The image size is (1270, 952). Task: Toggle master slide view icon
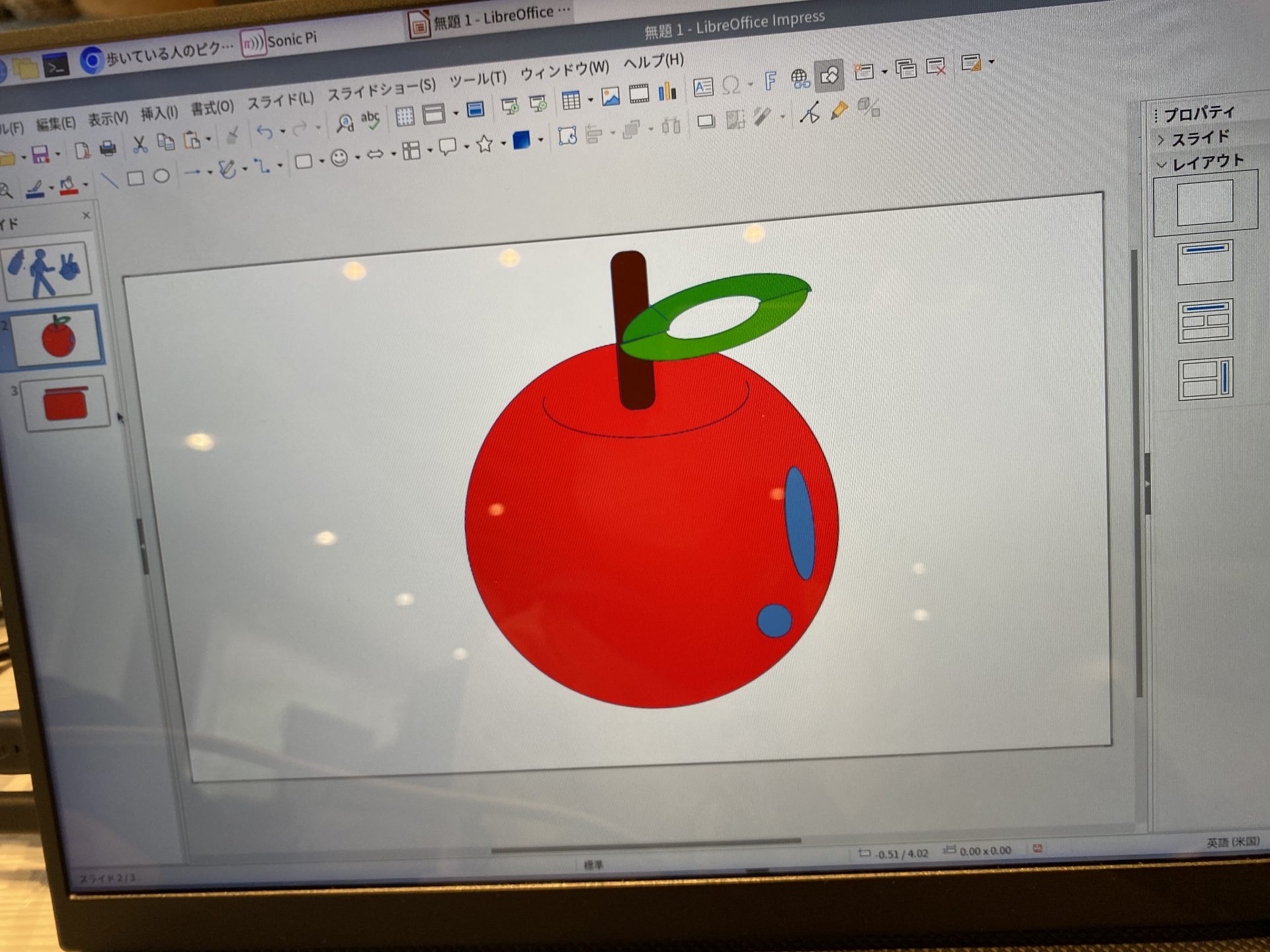click(475, 110)
